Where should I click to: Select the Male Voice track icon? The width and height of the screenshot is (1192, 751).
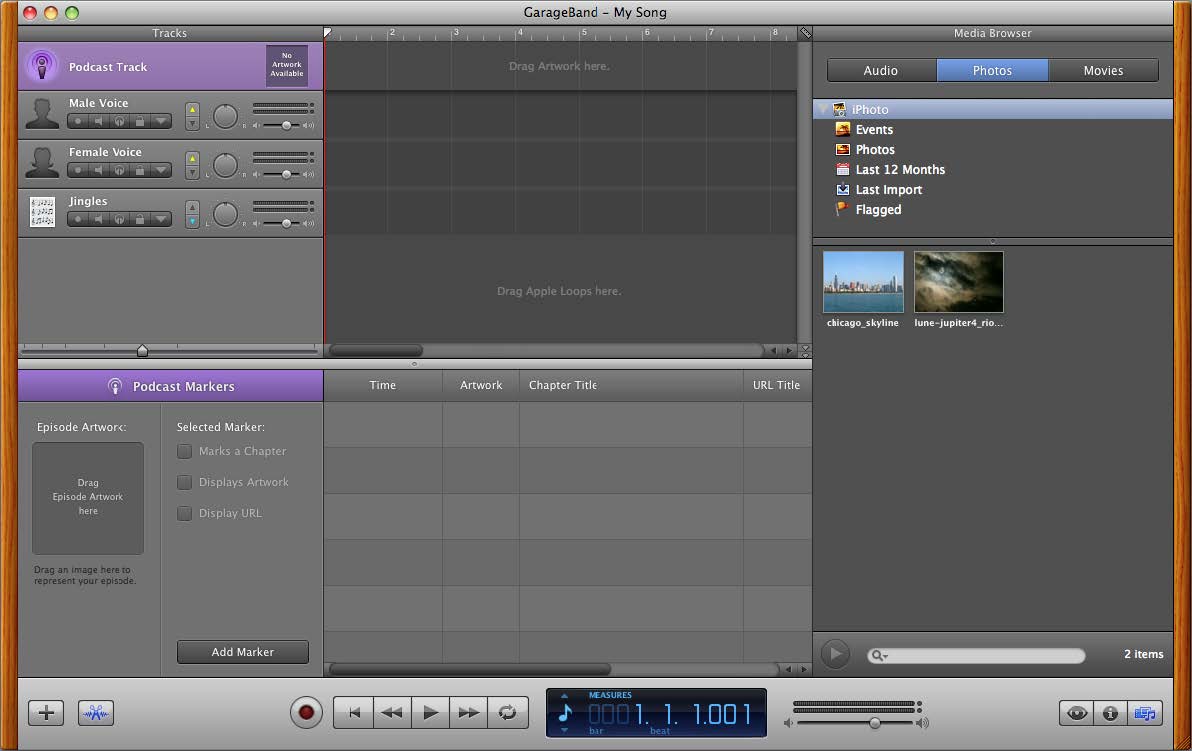click(x=42, y=114)
